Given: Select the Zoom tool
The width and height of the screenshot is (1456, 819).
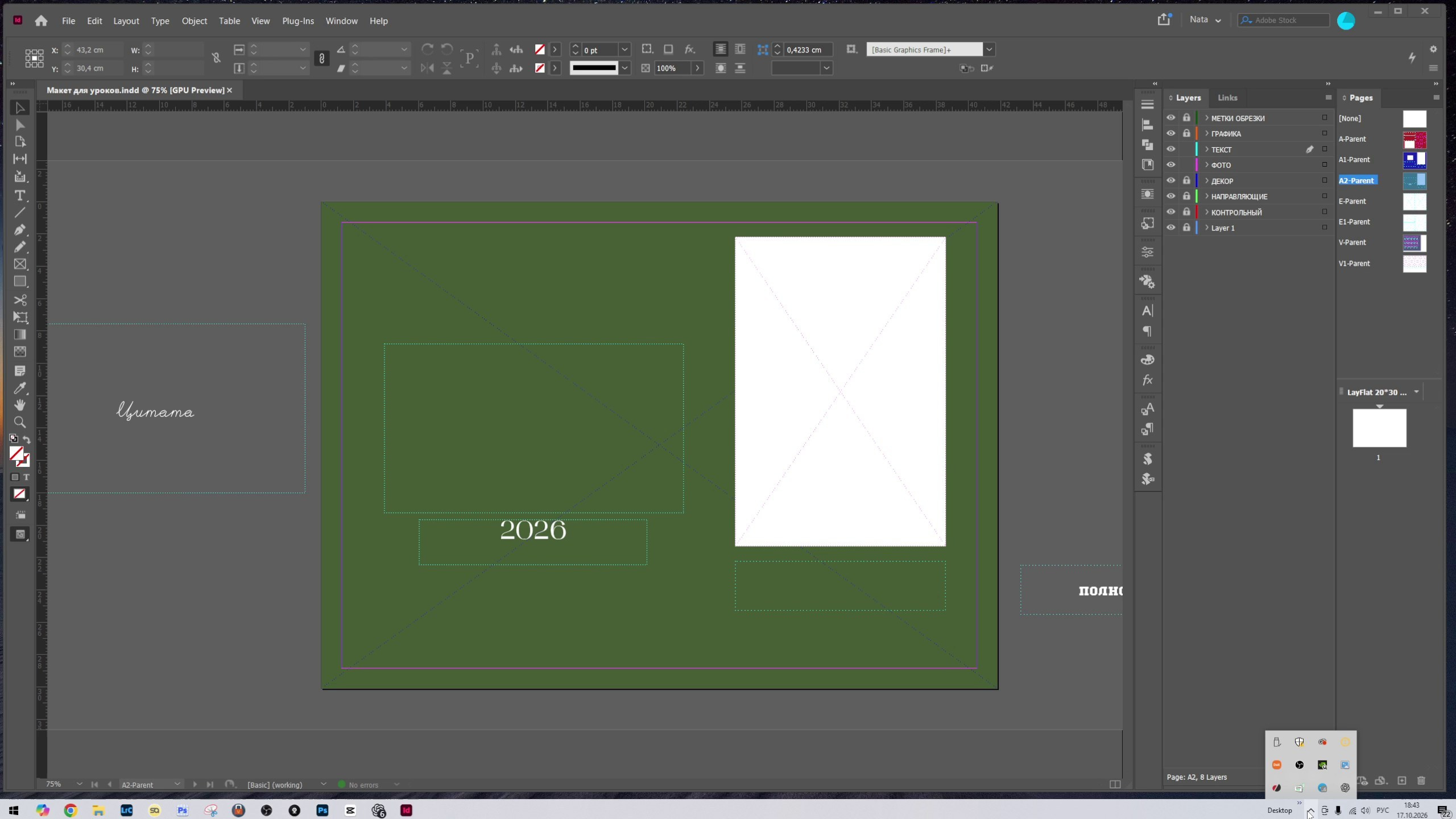Looking at the screenshot, I should 20,422.
